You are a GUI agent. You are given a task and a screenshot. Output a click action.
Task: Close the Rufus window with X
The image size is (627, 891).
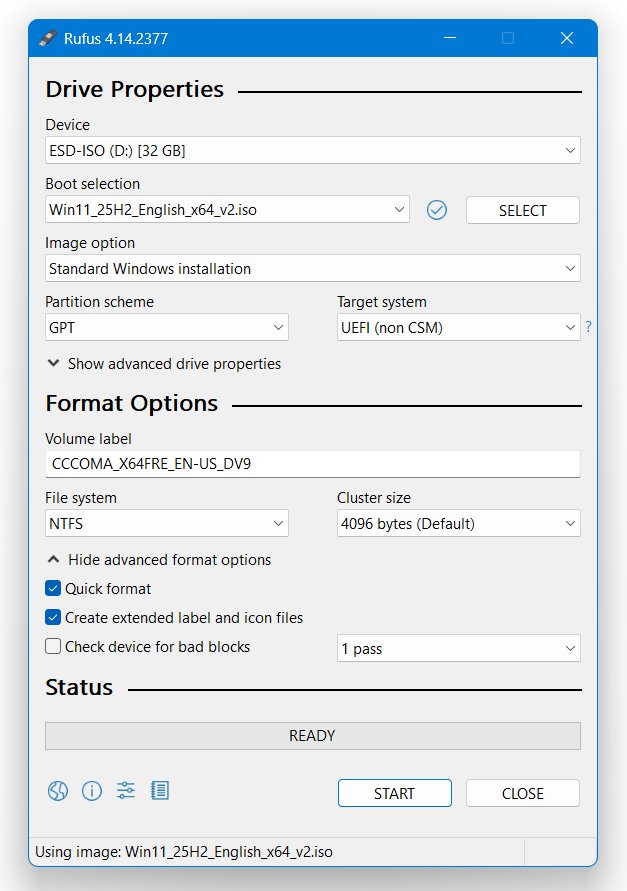click(567, 38)
